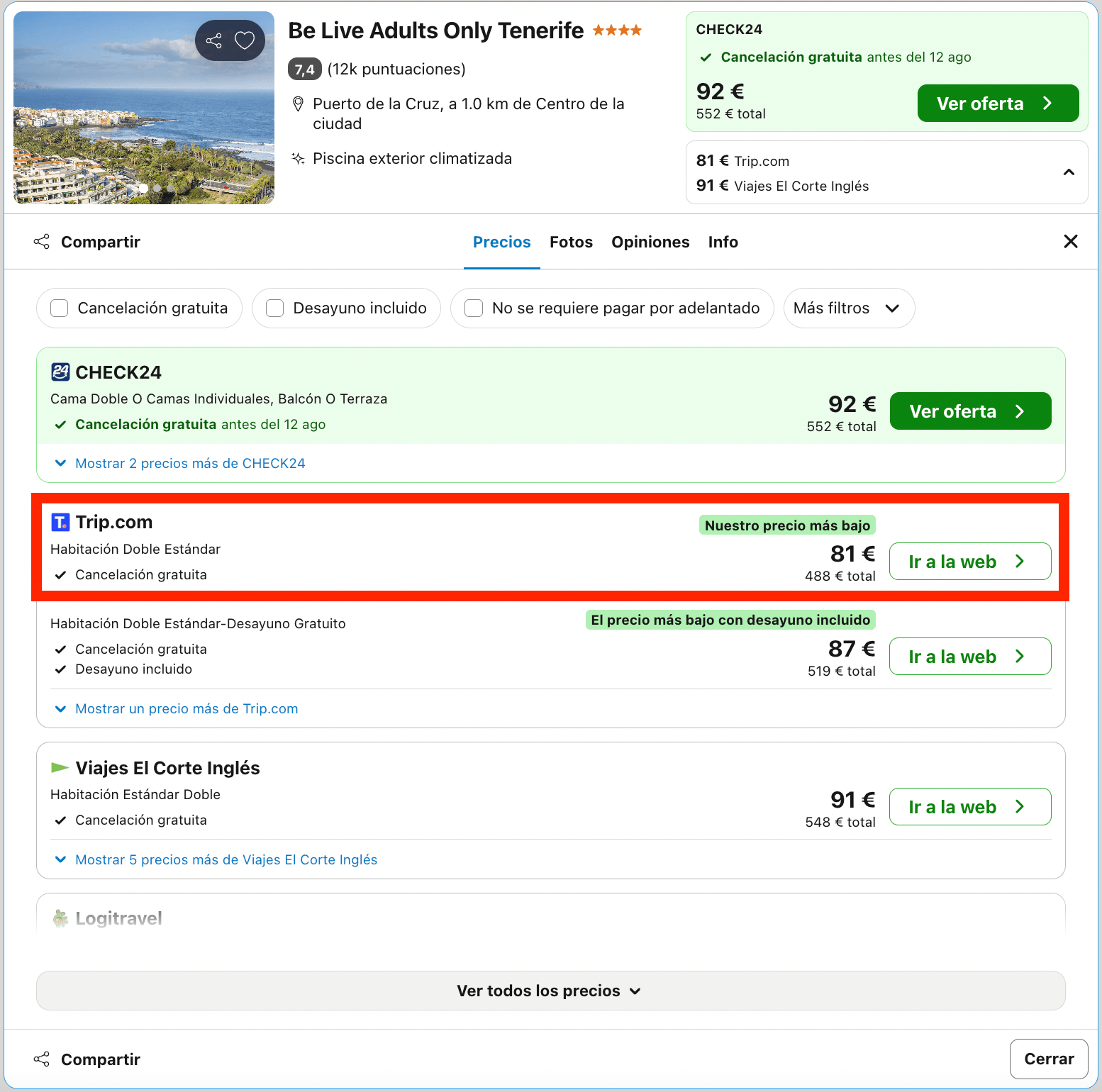Click Ver oferta in the CHECK24 price row
The height and width of the screenshot is (1092, 1102).
click(x=970, y=411)
